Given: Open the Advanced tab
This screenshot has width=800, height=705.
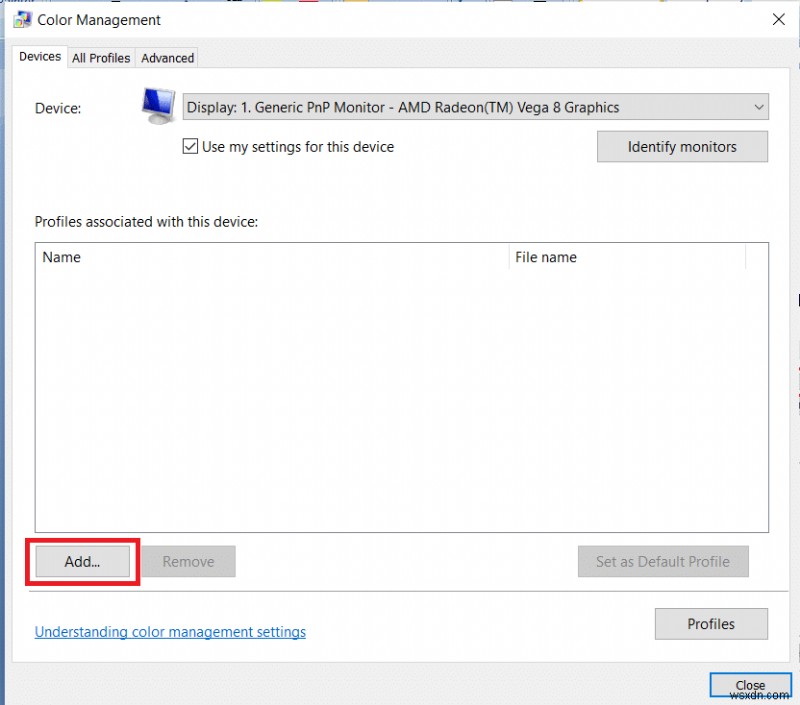Looking at the screenshot, I should coord(167,58).
